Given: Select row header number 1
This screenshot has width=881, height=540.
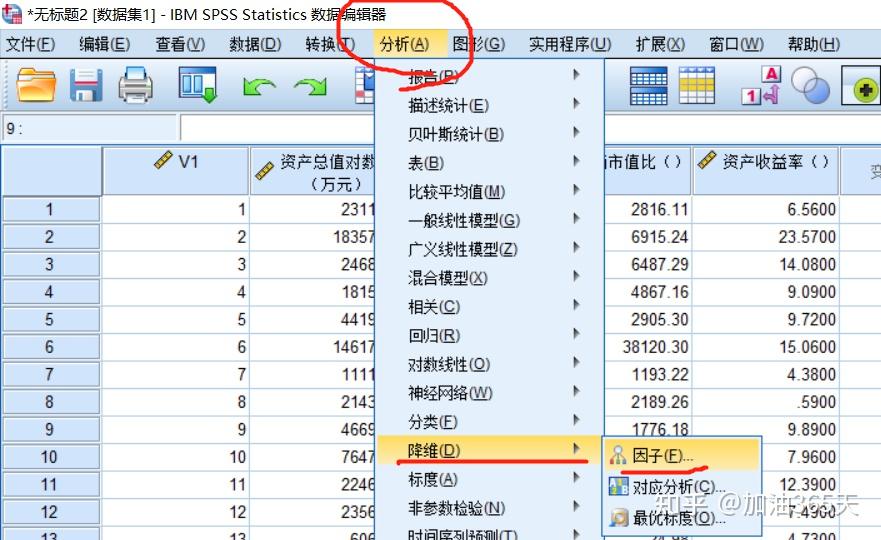Looking at the screenshot, I should click(51, 209).
